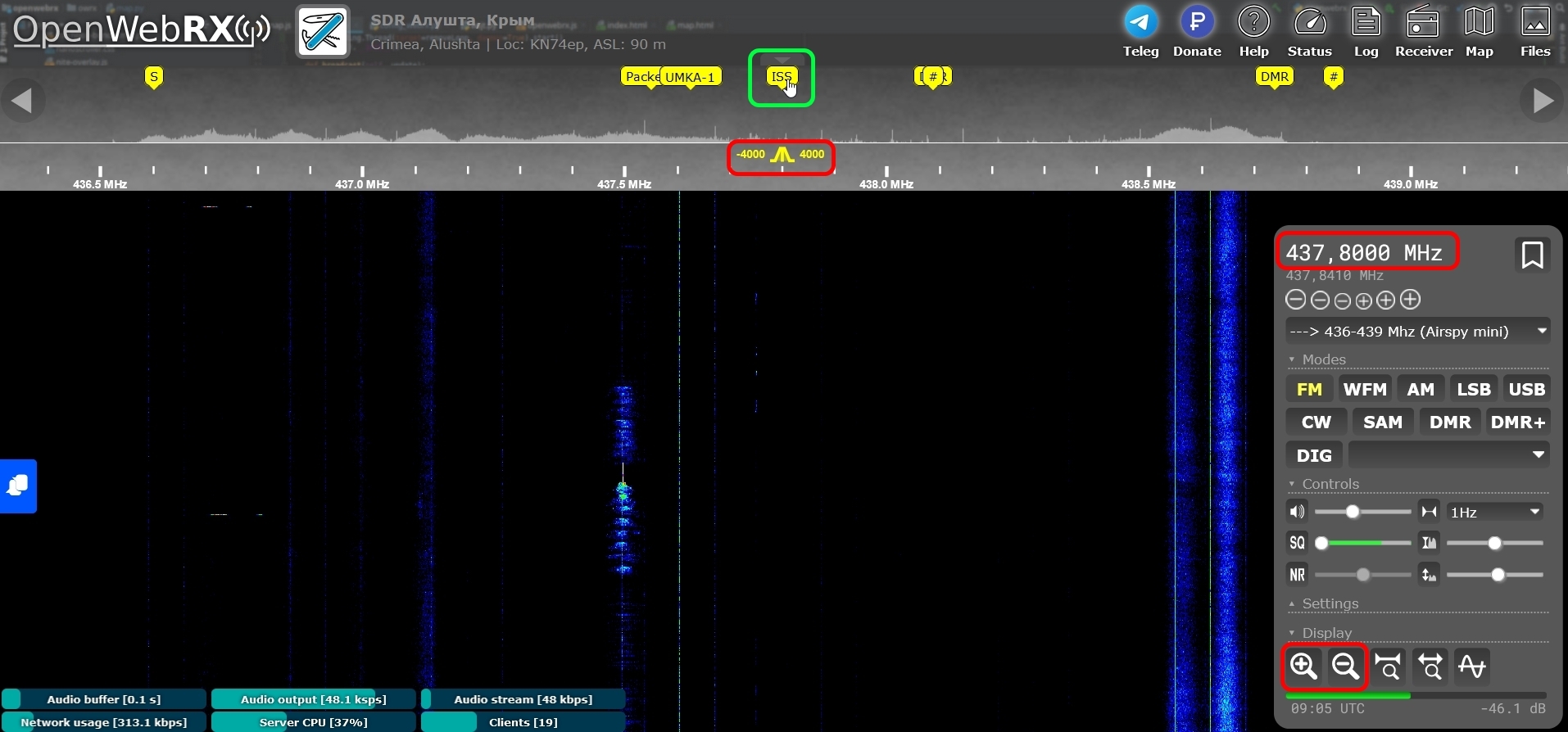Toggle the SQ squelch button
The height and width of the screenshot is (732, 1568).
pyautogui.click(x=1297, y=543)
